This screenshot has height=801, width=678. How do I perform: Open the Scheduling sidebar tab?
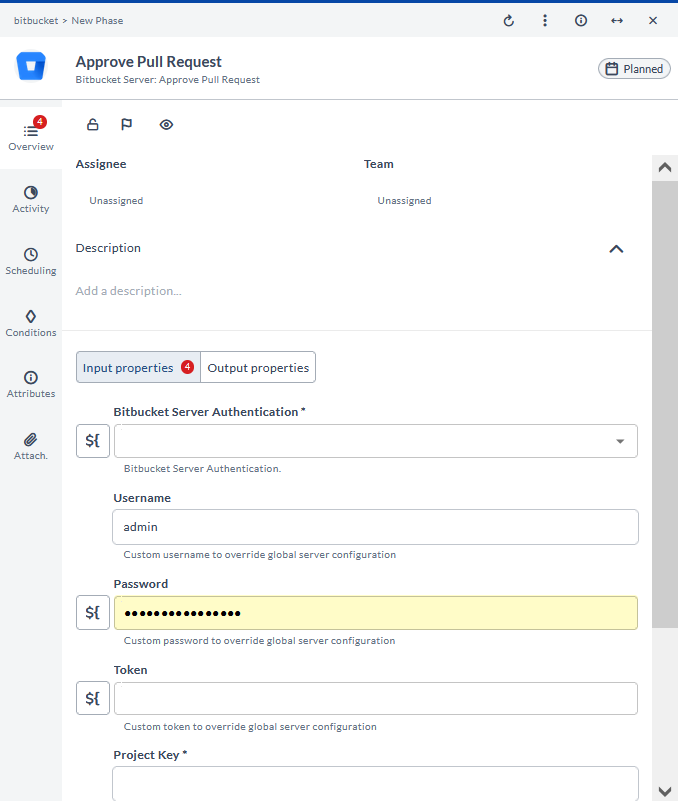point(31,261)
